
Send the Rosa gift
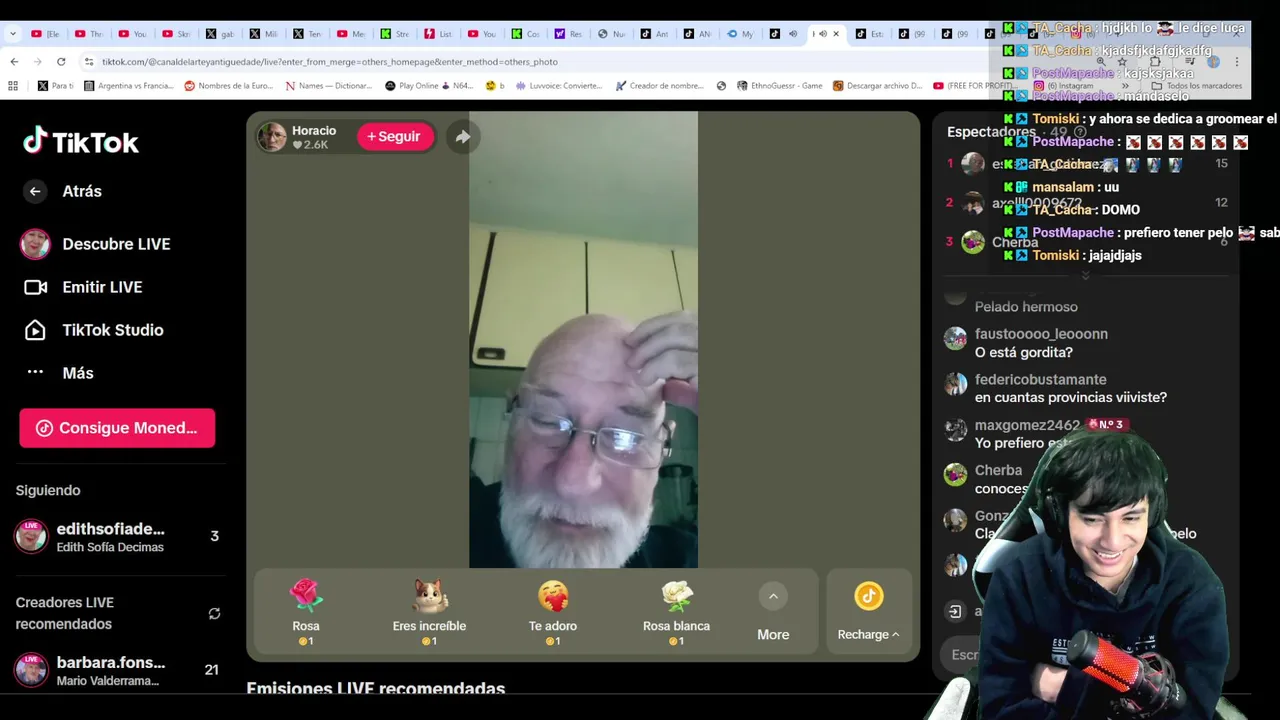coord(306,612)
